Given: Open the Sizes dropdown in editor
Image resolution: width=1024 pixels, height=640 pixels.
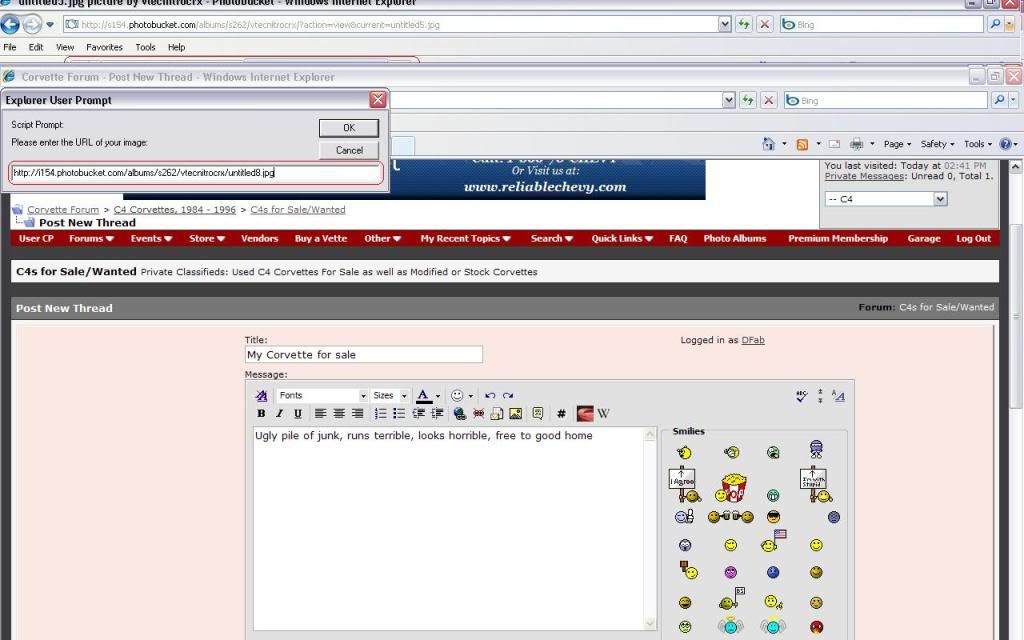Looking at the screenshot, I should [389, 396].
